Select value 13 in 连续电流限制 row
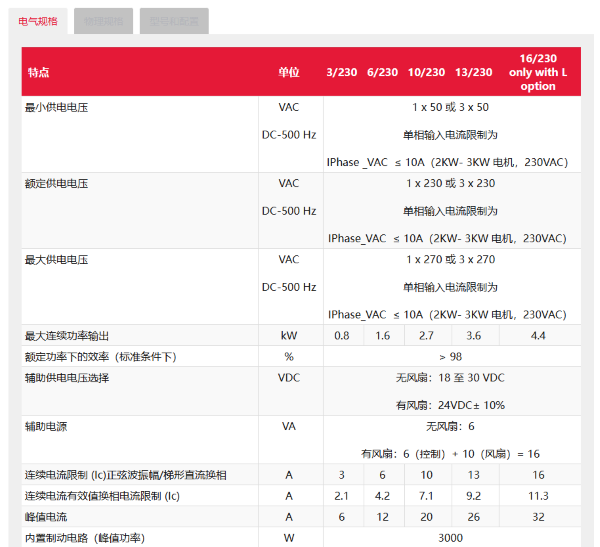600x547 pixels. point(474,475)
